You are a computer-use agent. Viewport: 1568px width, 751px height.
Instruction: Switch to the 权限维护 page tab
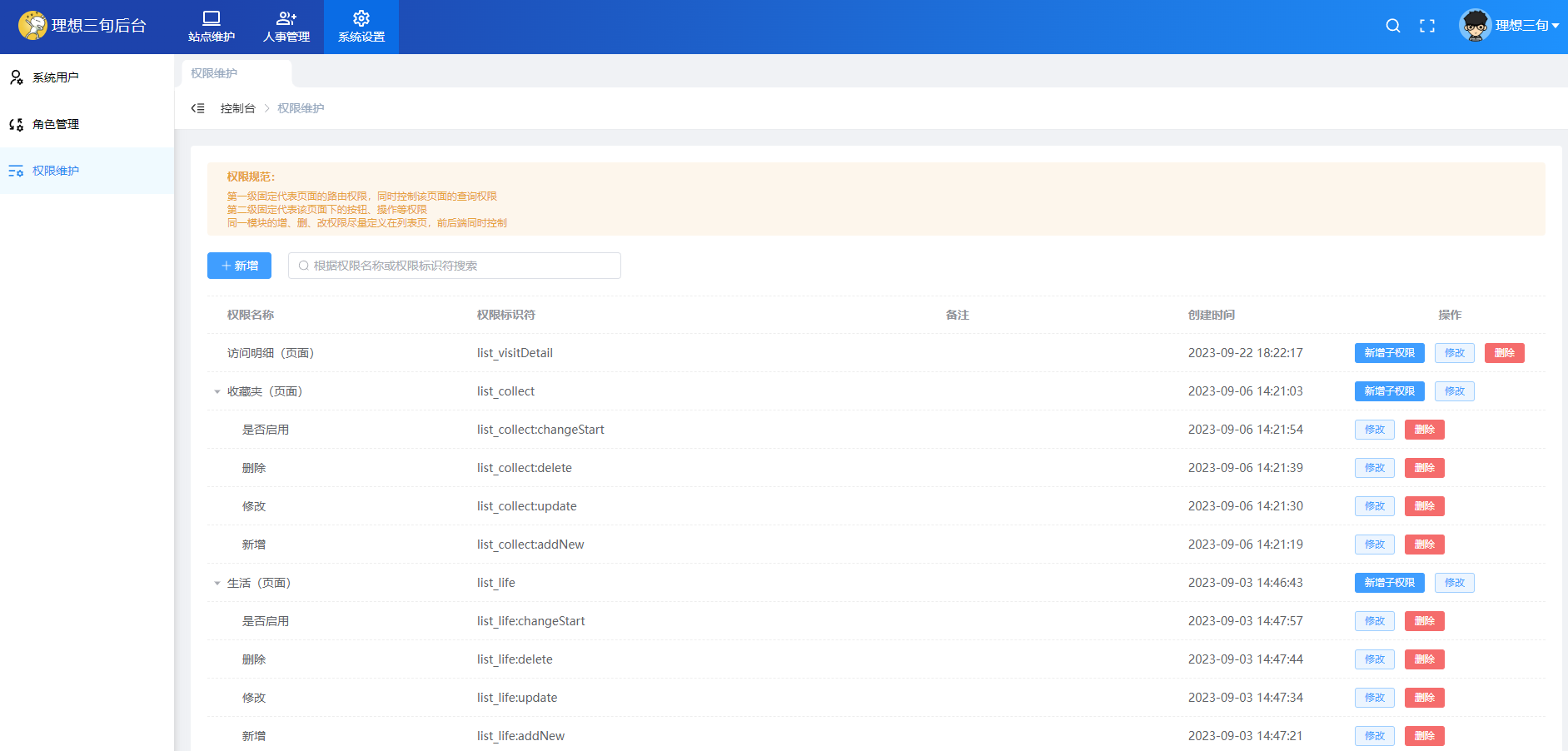[215, 73]
